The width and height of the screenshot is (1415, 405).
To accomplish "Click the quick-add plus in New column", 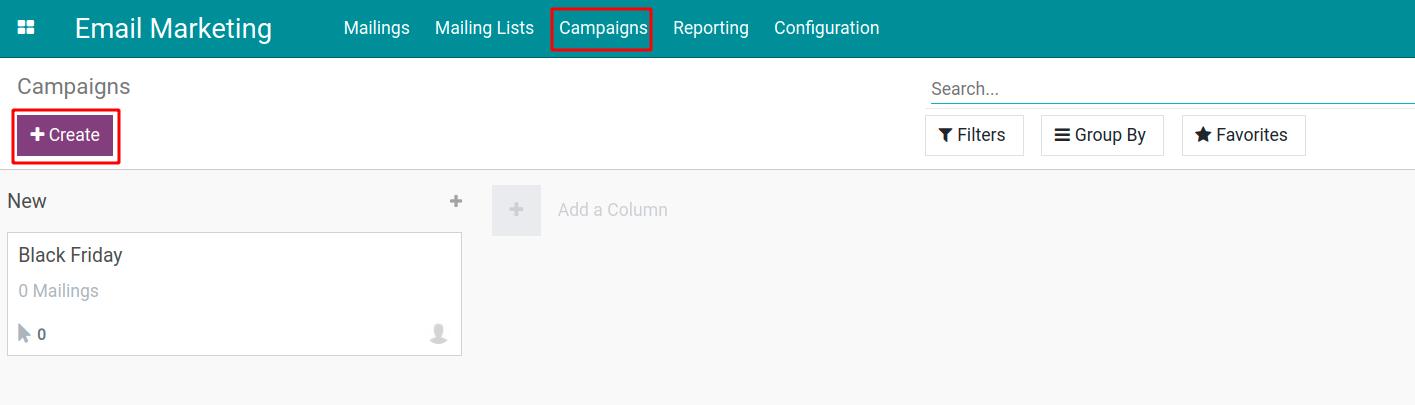I will click(x=456, y=201).
